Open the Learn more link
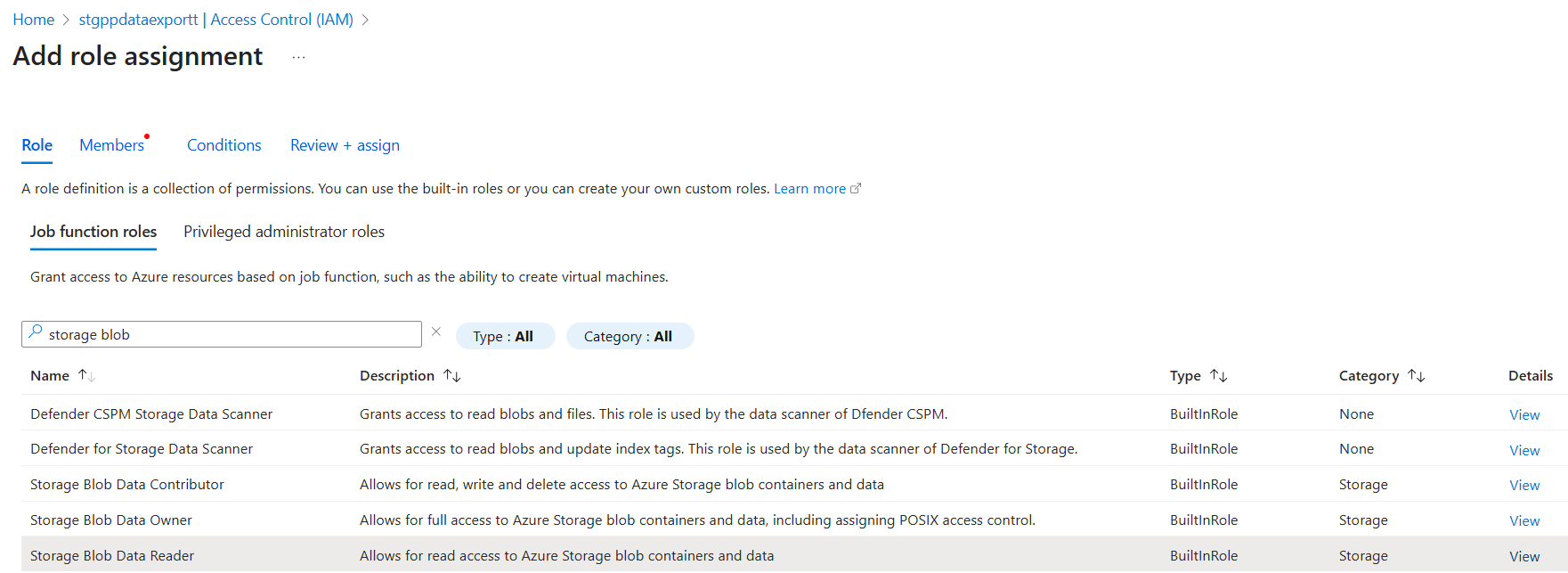 pos(810,189)
